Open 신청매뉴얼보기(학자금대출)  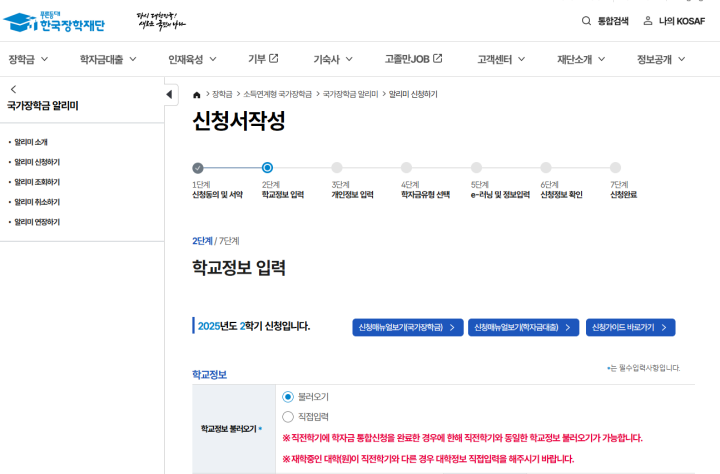click(523, 327)
